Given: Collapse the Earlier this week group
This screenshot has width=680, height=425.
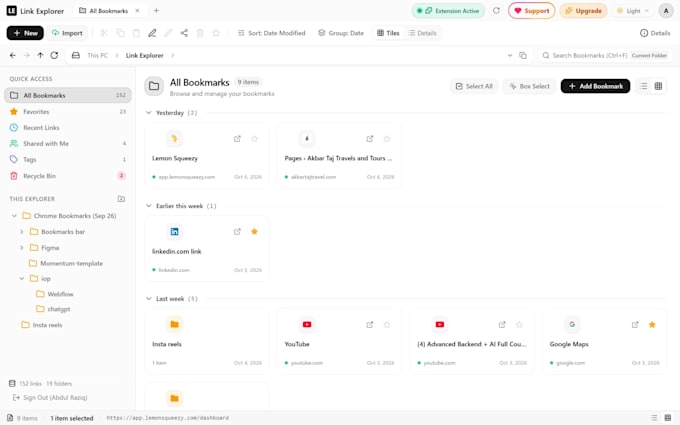Looking at the screenshot, I should [x=149, y=206].
